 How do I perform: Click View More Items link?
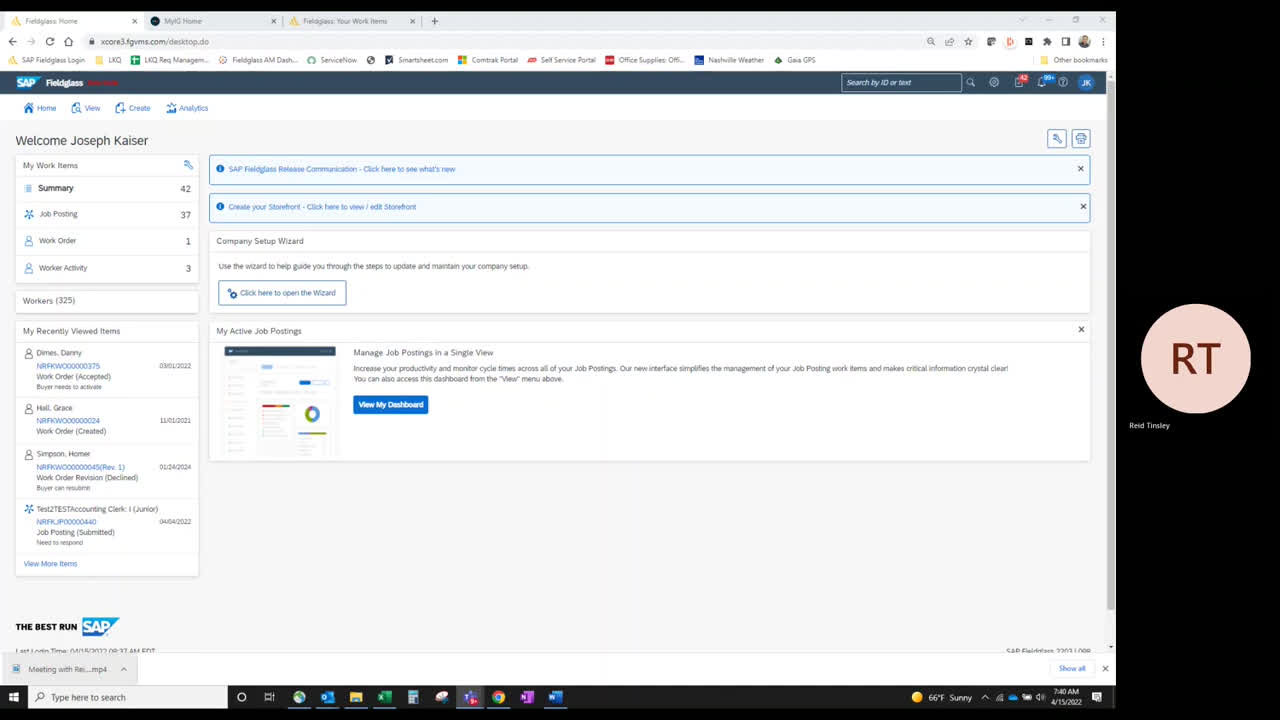(50, 564)
